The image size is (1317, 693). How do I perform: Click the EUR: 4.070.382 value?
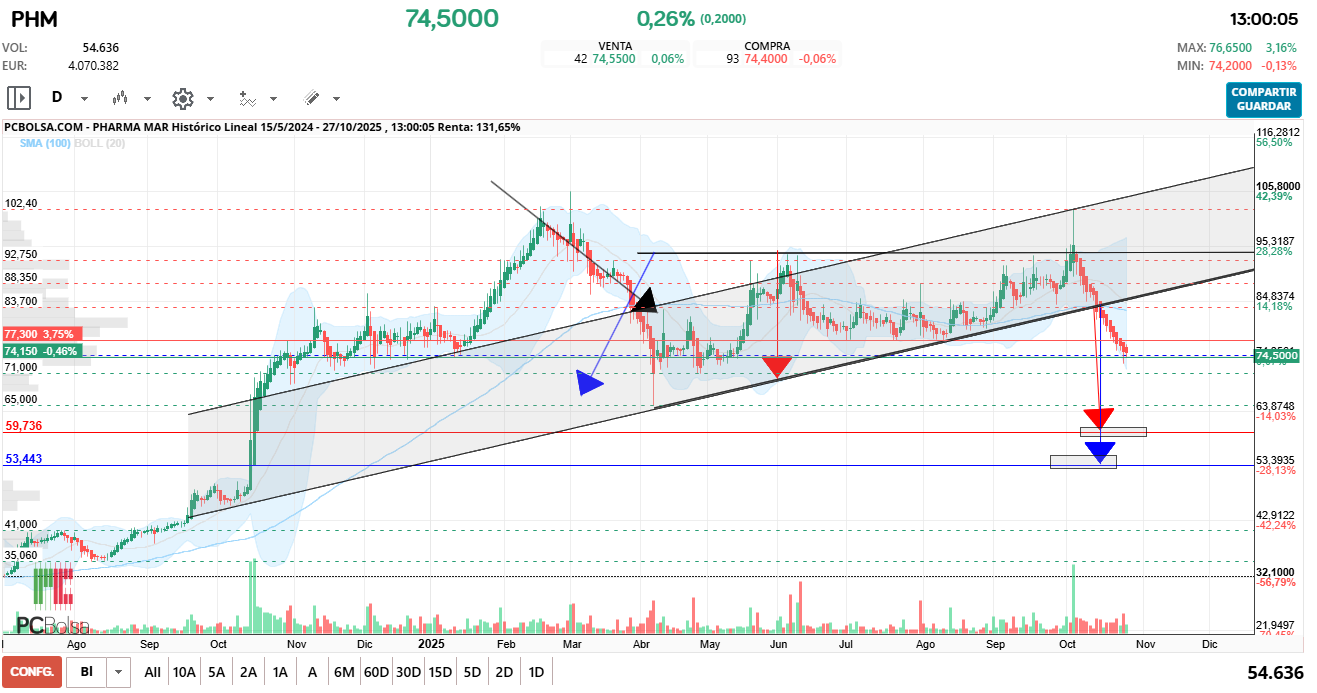tap(94, 65)
